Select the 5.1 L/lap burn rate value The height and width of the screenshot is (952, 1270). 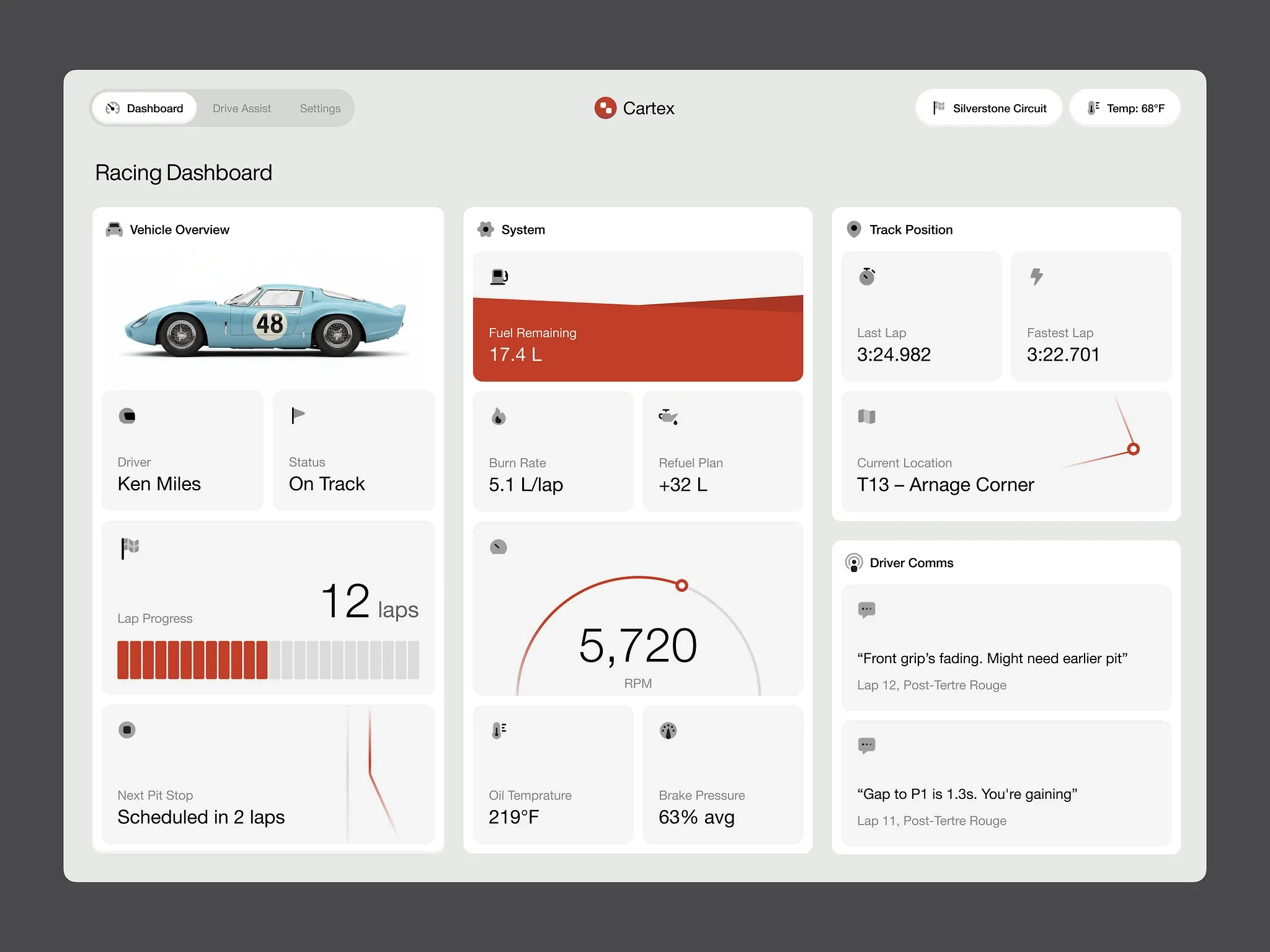[526, 484]
